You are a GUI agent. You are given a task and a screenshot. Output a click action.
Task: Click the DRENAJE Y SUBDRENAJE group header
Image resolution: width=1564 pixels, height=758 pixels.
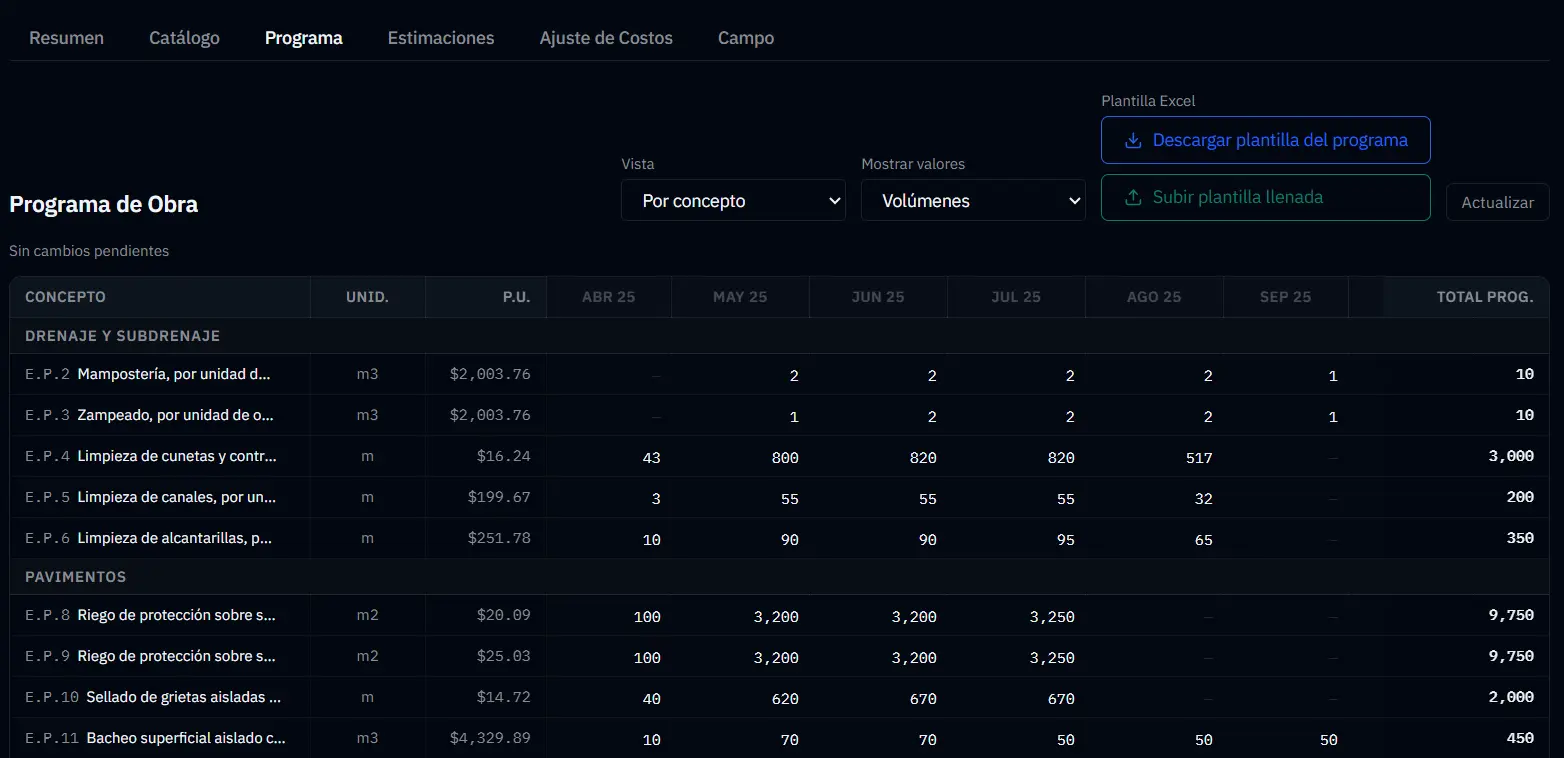122,336
